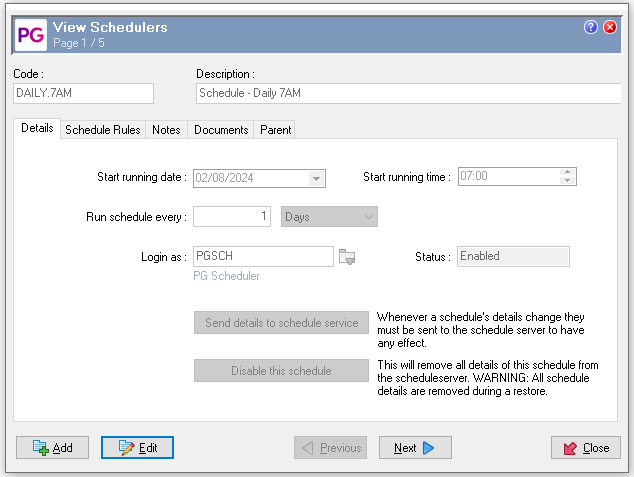Expand the Start running date dropdown

point(316,178)
